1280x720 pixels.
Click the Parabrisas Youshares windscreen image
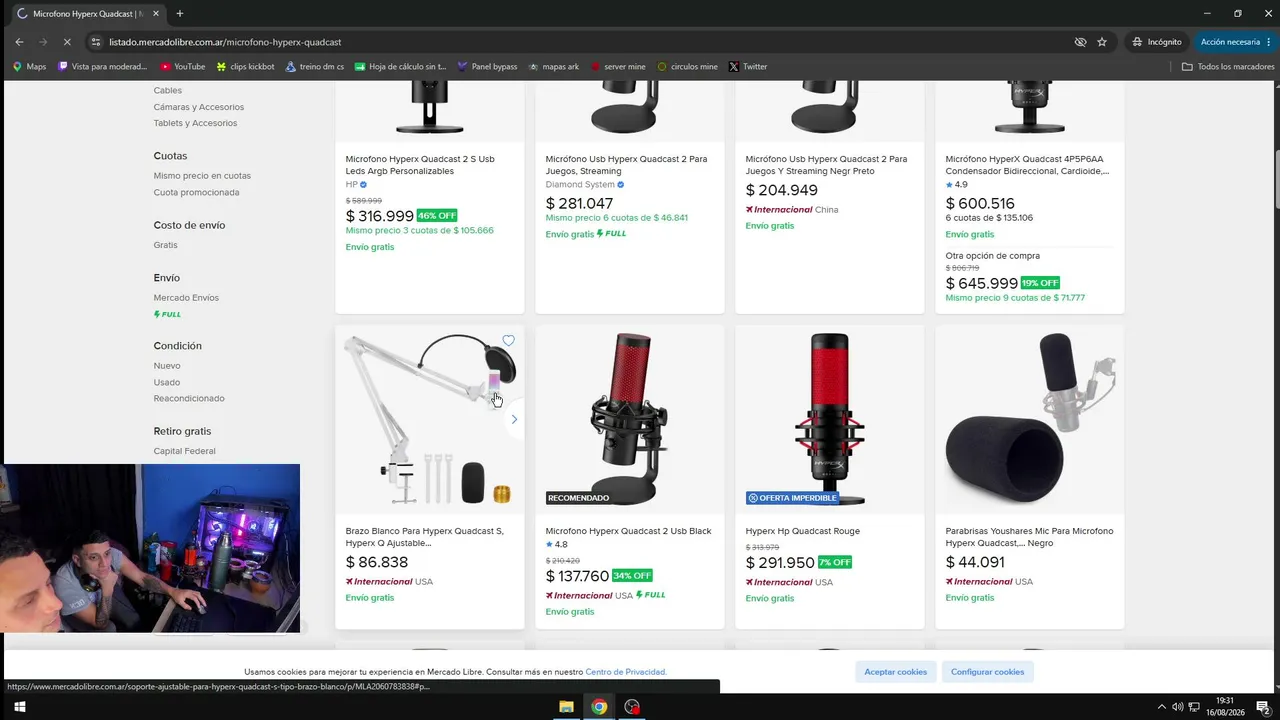1030,419
